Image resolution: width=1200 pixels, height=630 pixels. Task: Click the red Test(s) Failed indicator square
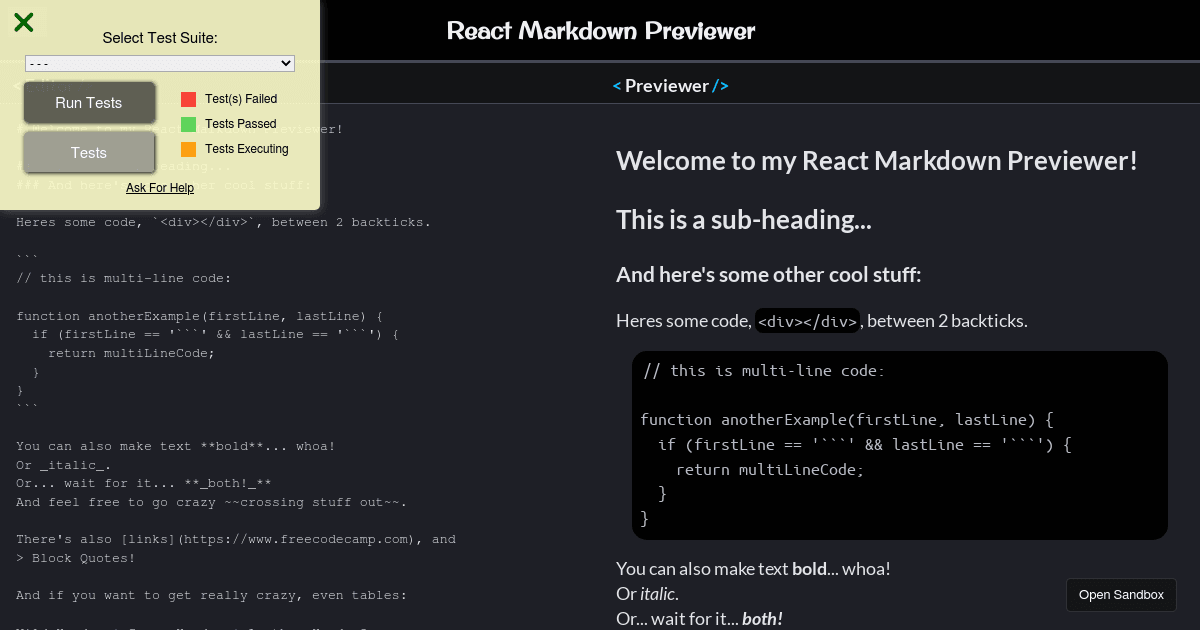point(187,99)
